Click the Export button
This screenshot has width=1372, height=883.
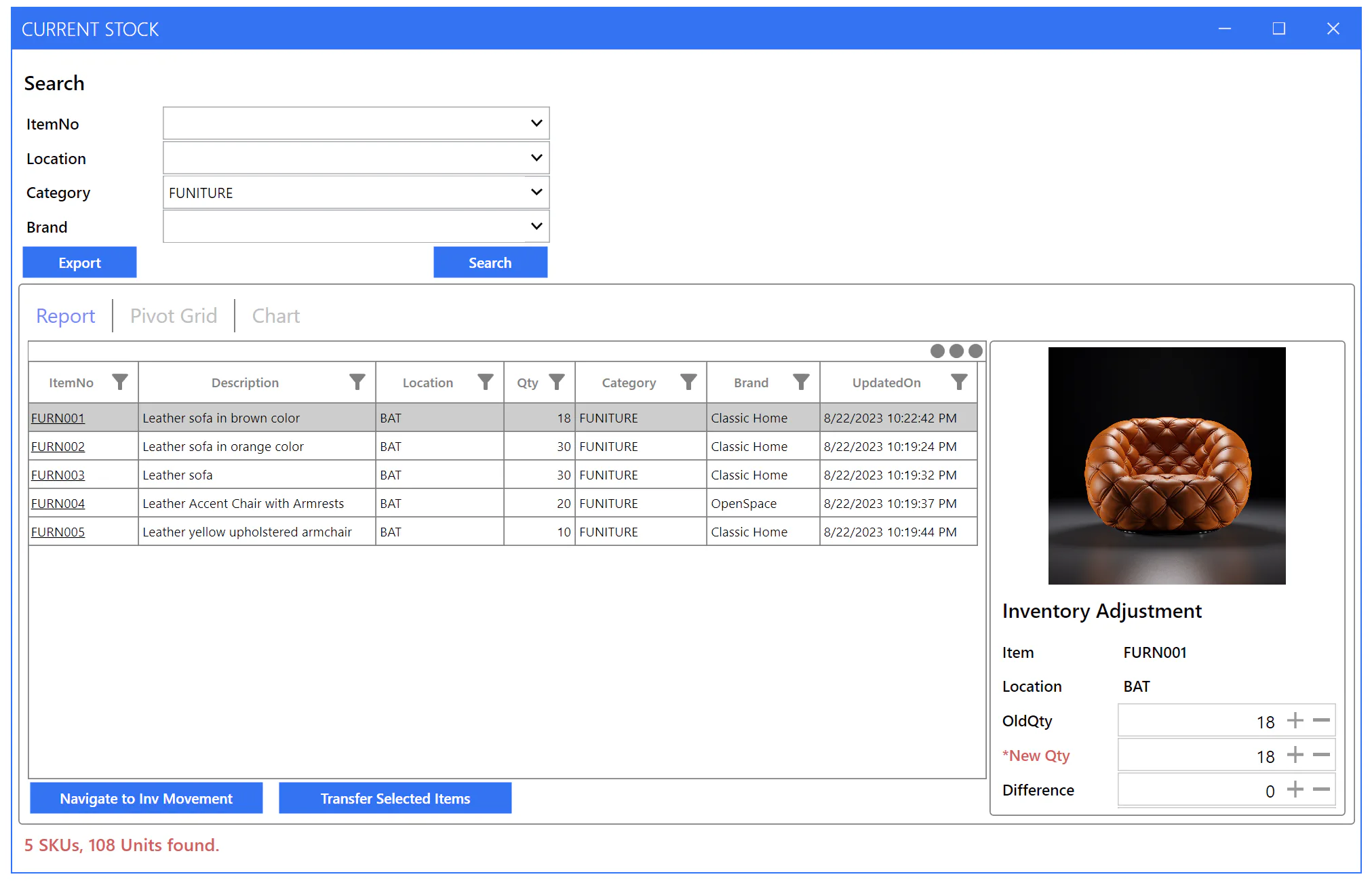(x=80, y=262)
